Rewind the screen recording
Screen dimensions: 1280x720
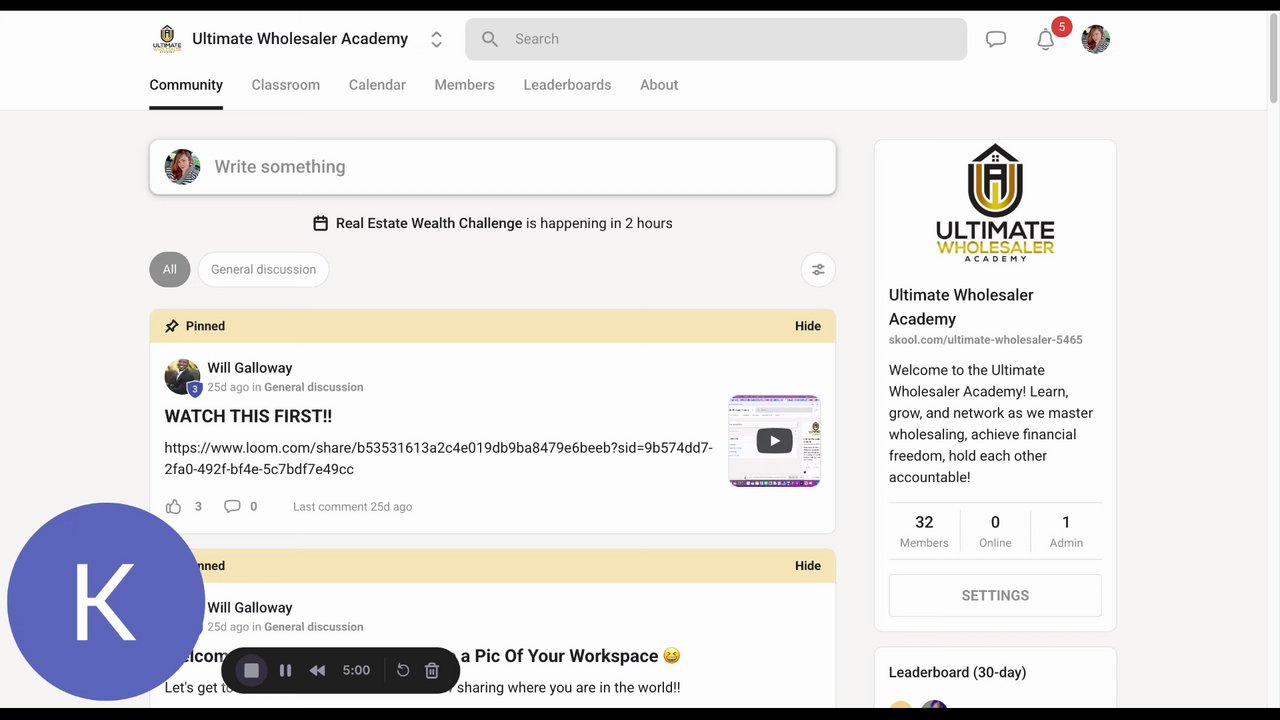(317, 670)
